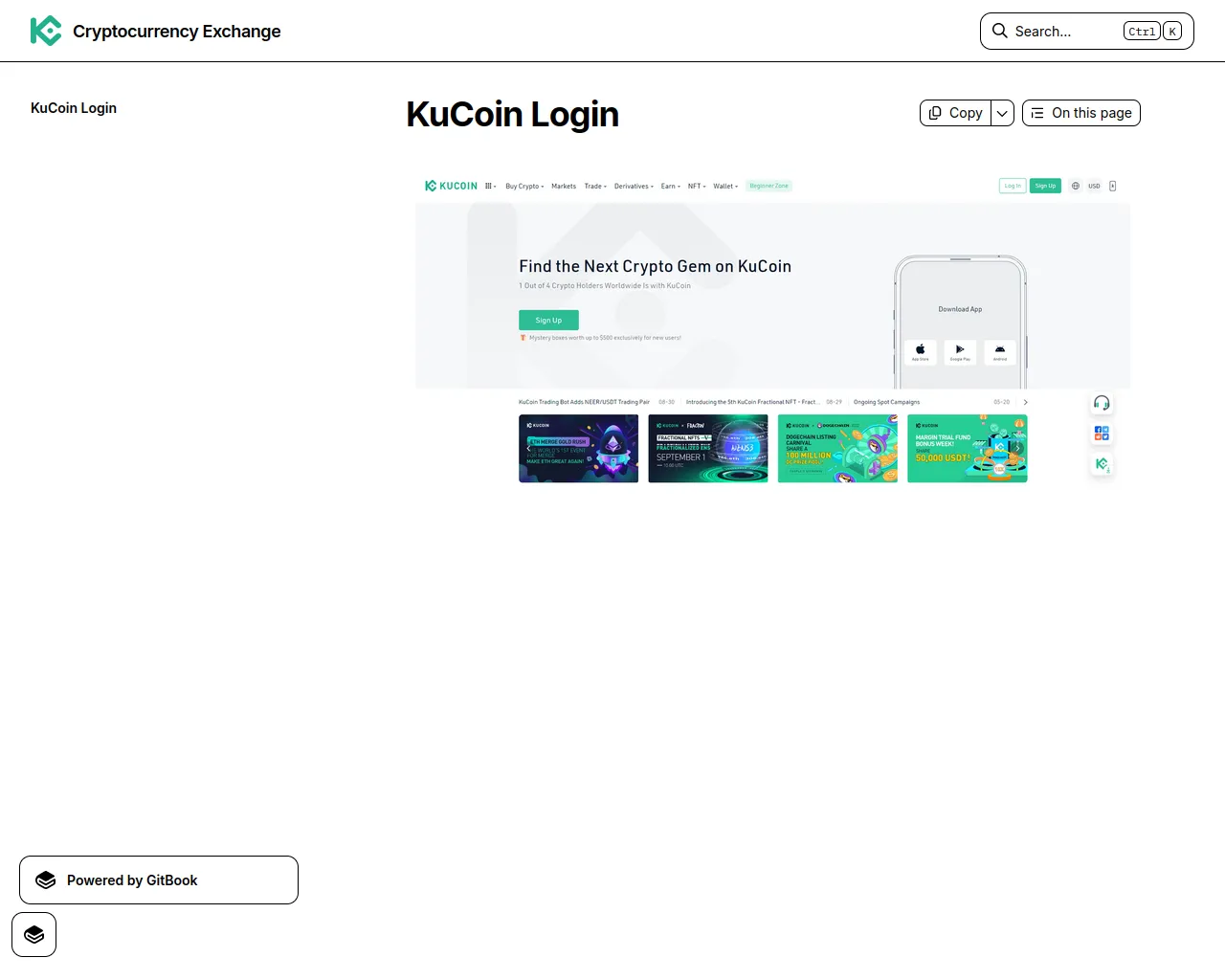Click the gift box icon beside the mystery boxes text
Screen dimensions: 1225x980
(523, 337)
